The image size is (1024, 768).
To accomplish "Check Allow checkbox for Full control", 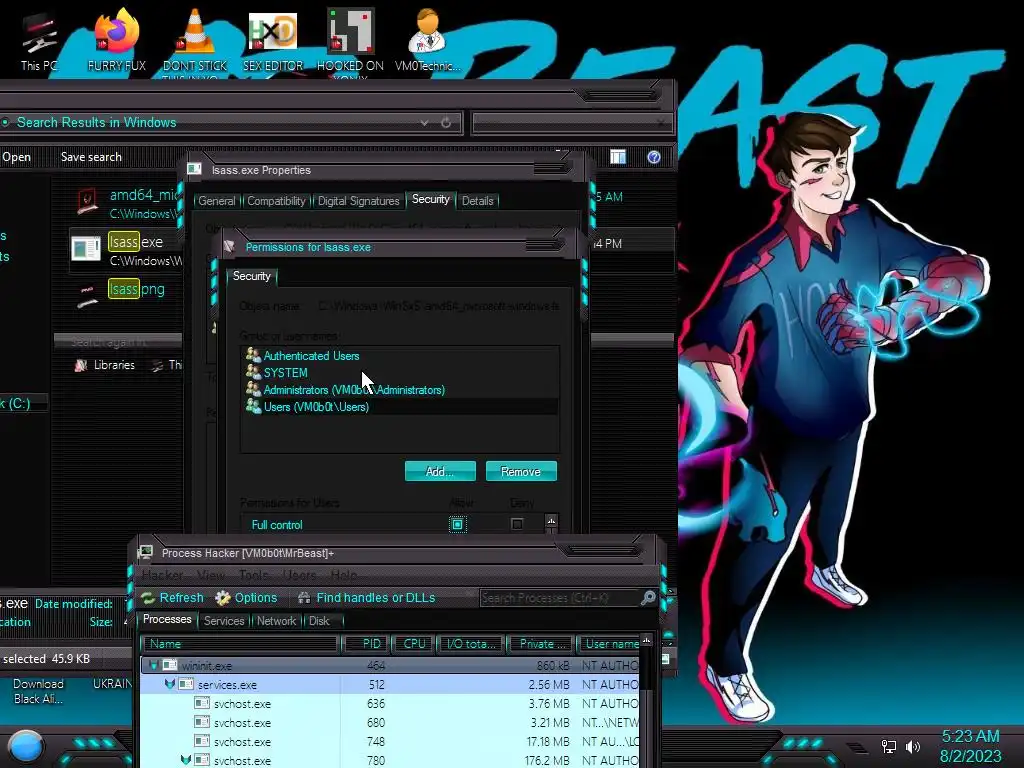I will click(x=458, y=524).
